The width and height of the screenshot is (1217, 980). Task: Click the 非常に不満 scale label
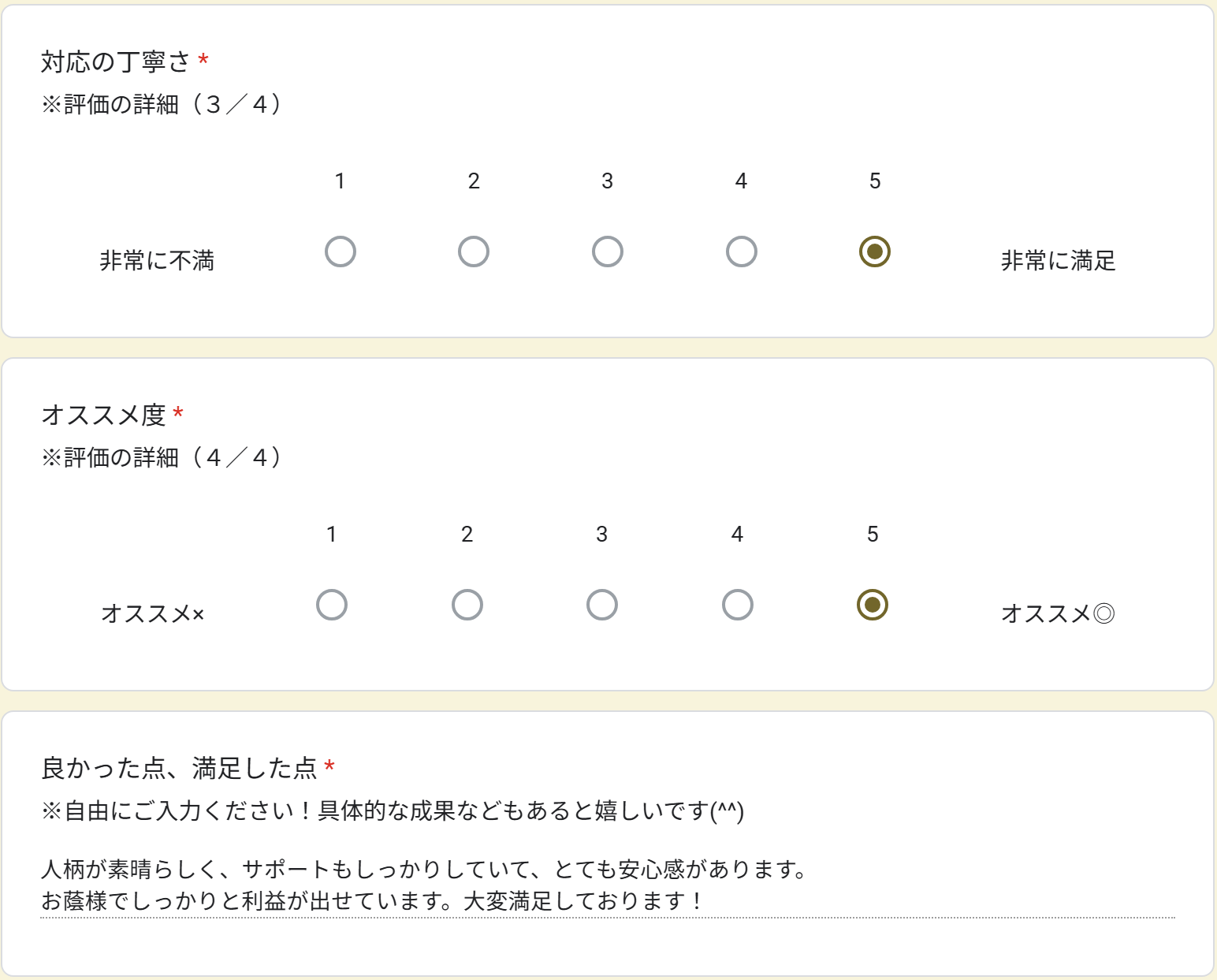157,261
